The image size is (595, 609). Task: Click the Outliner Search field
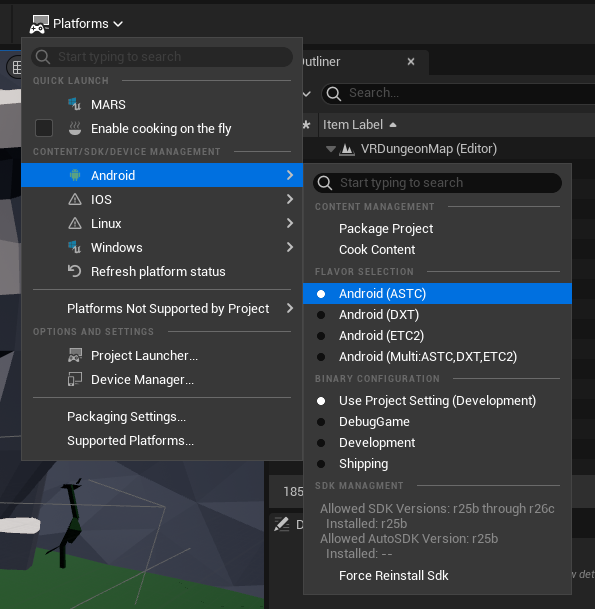tap(458, 93)
